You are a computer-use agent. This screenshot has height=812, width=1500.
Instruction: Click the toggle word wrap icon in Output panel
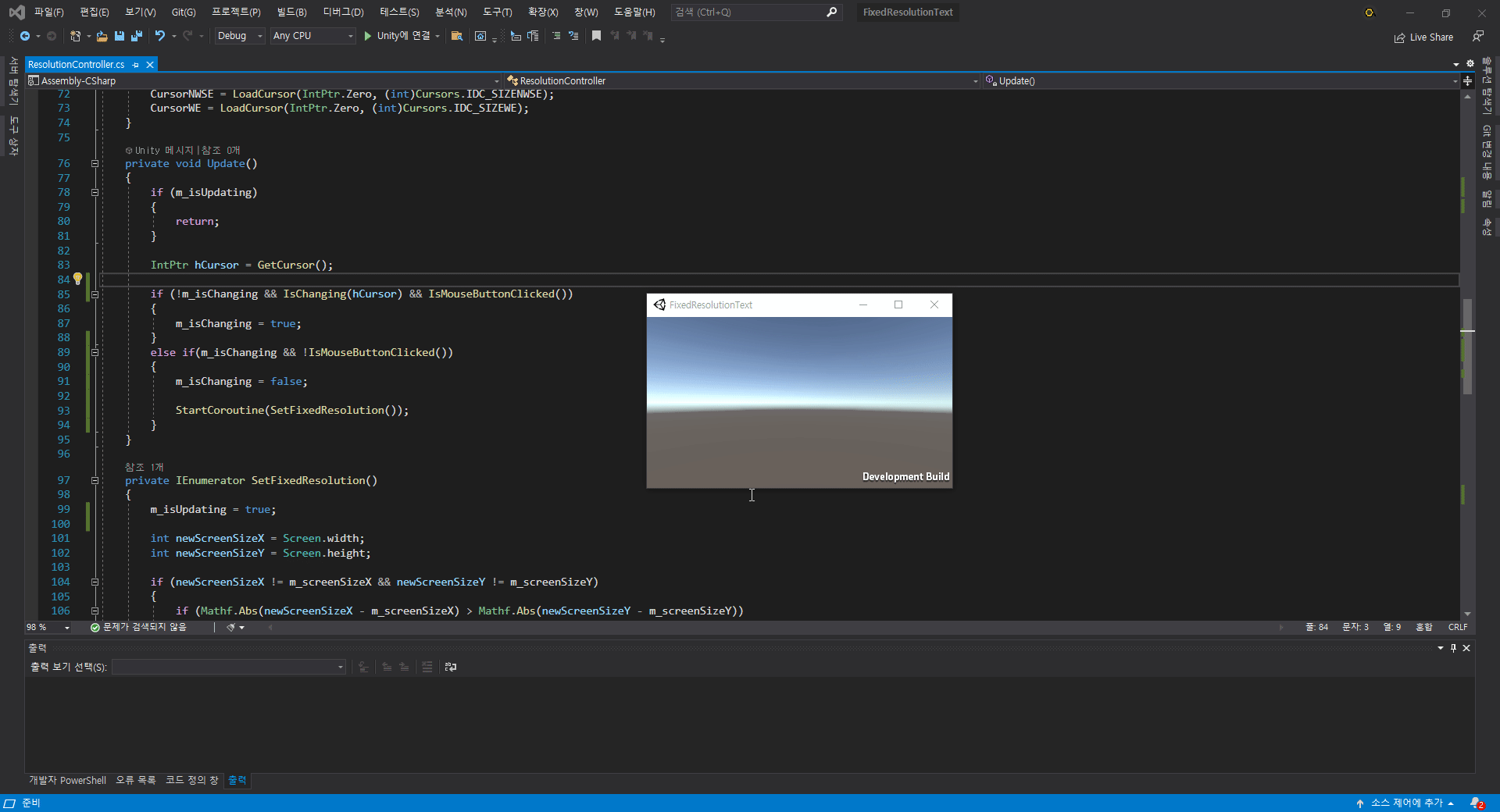click(451, 667)
